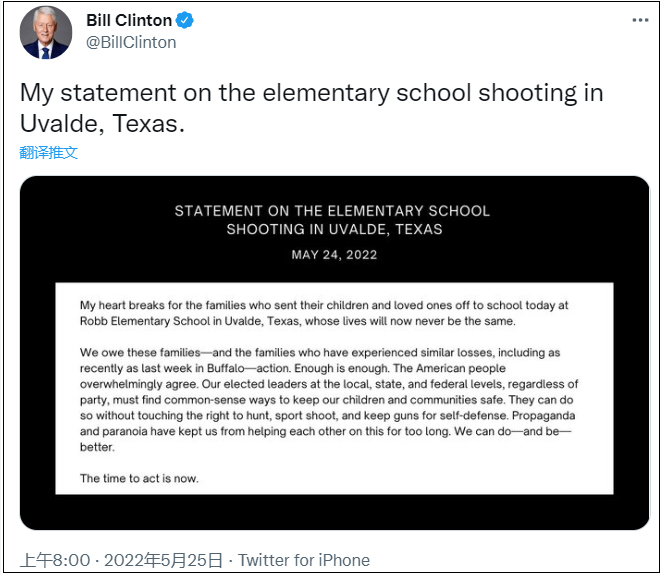Image resolution: width=662 pixels, height=574 pixels.
Task: Open the @BillClinton handle link
Action: pos(131,42)
